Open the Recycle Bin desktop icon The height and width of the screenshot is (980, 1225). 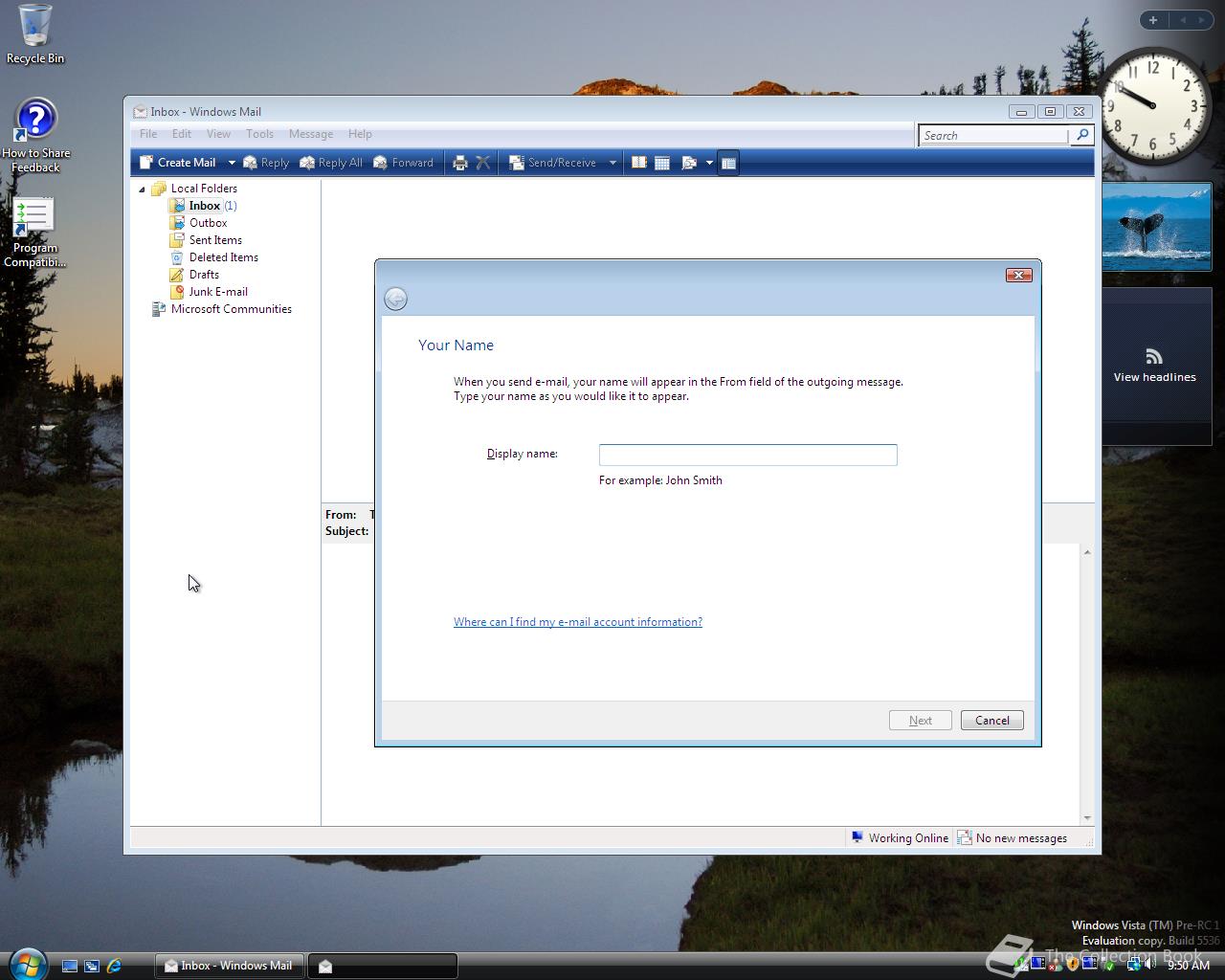35,34
